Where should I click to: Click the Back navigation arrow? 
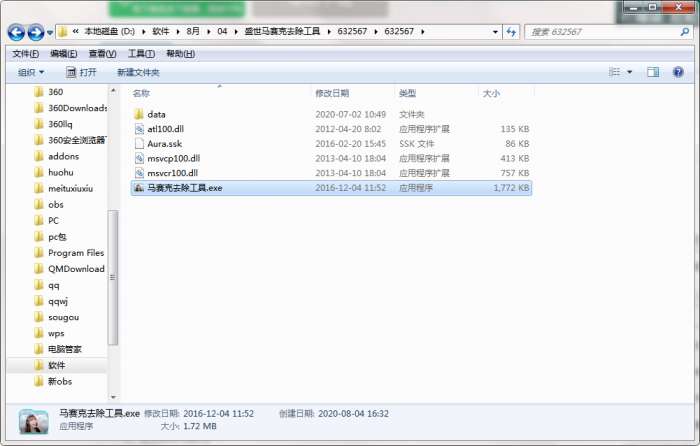tap(16, 32)
